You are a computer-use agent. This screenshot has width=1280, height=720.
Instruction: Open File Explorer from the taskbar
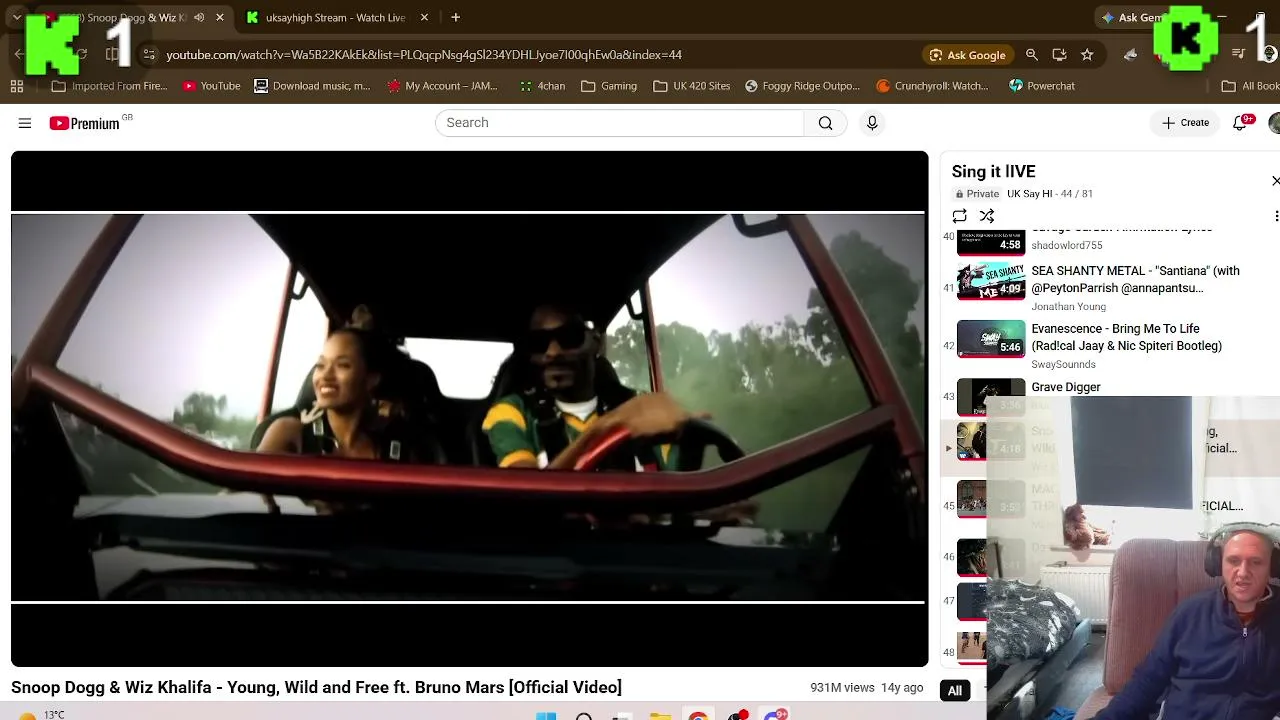tap(660, 715)
